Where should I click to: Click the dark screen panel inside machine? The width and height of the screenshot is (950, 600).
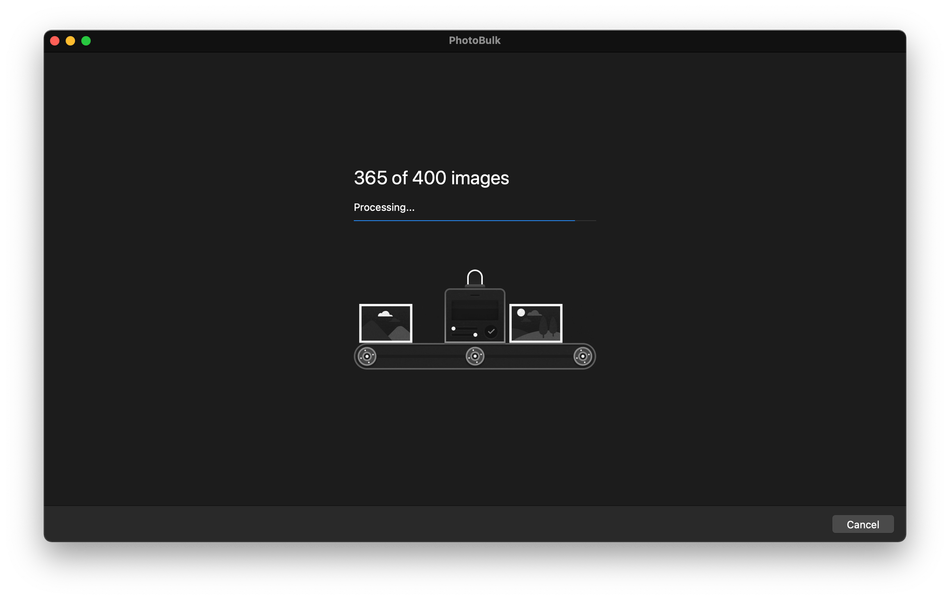474,310
